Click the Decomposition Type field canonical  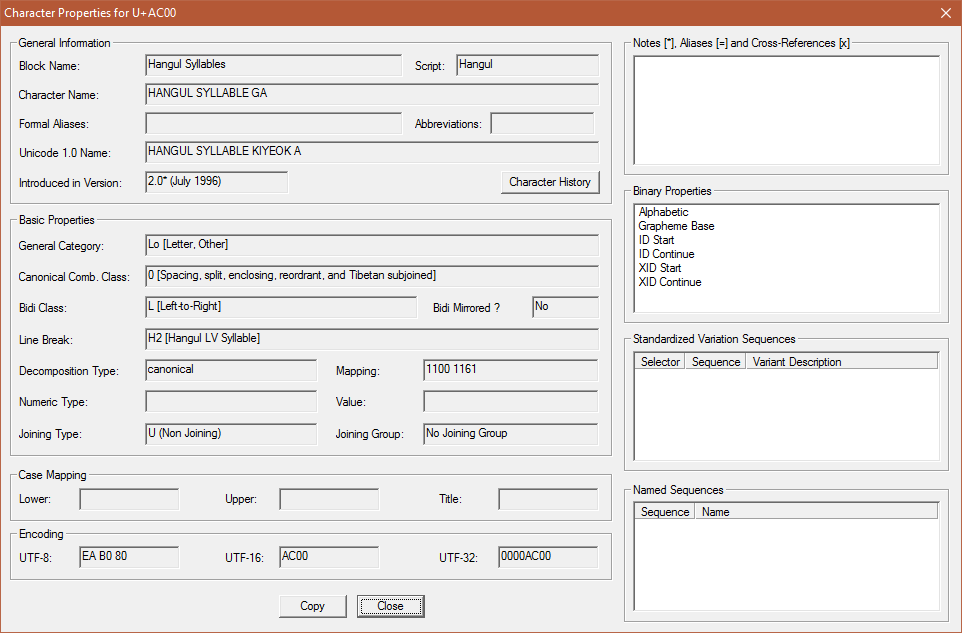[231, 370]
